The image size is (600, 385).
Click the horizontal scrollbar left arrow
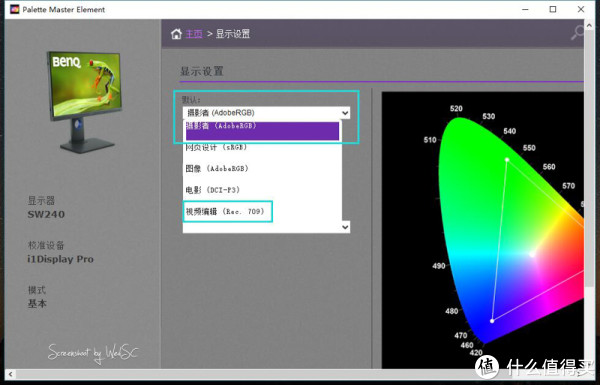pyautogui.click(x=10, y=374)
